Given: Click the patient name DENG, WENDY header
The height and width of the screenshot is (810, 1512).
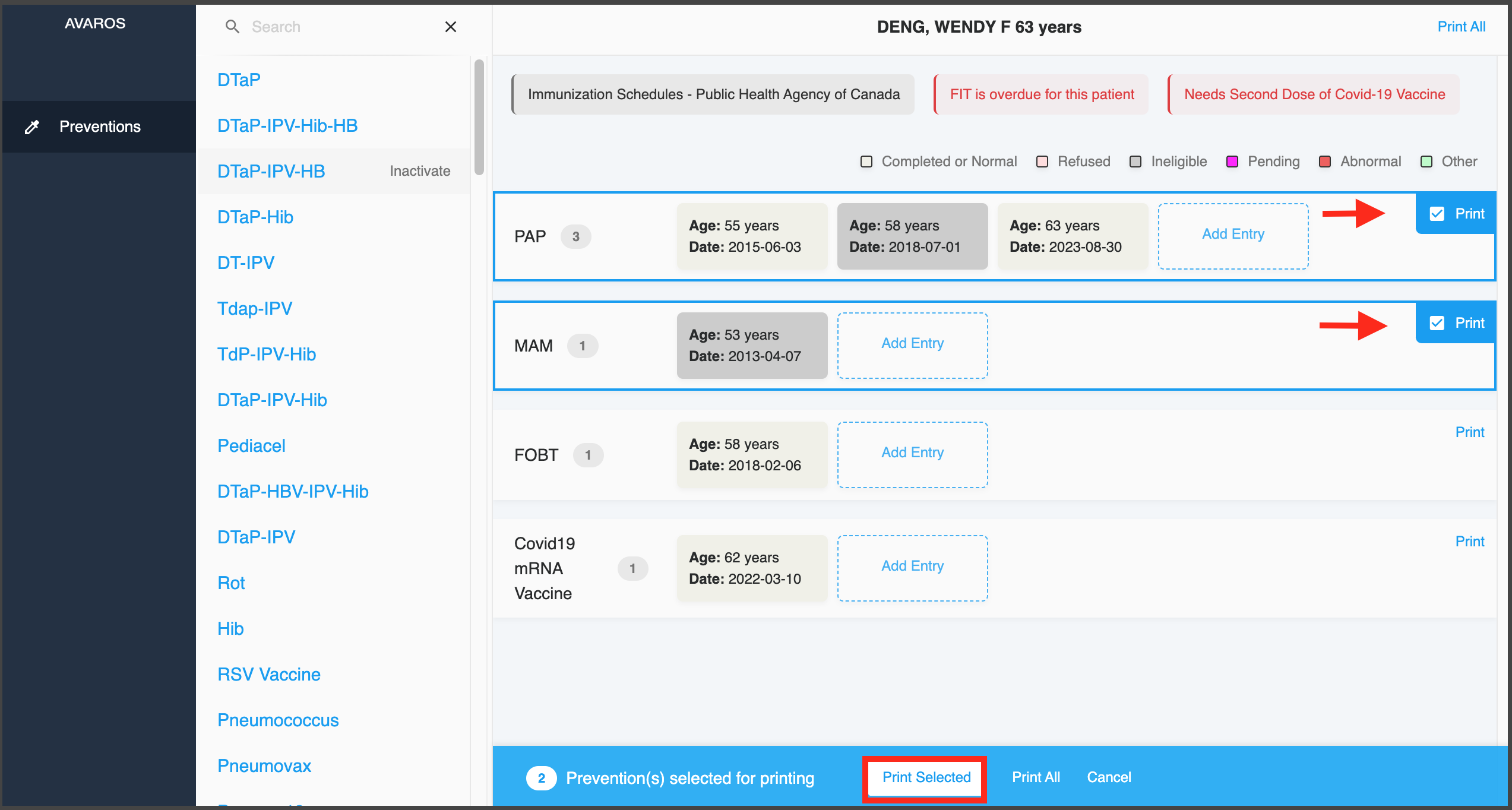Looking at the screenshot, I should pos(979,27).
